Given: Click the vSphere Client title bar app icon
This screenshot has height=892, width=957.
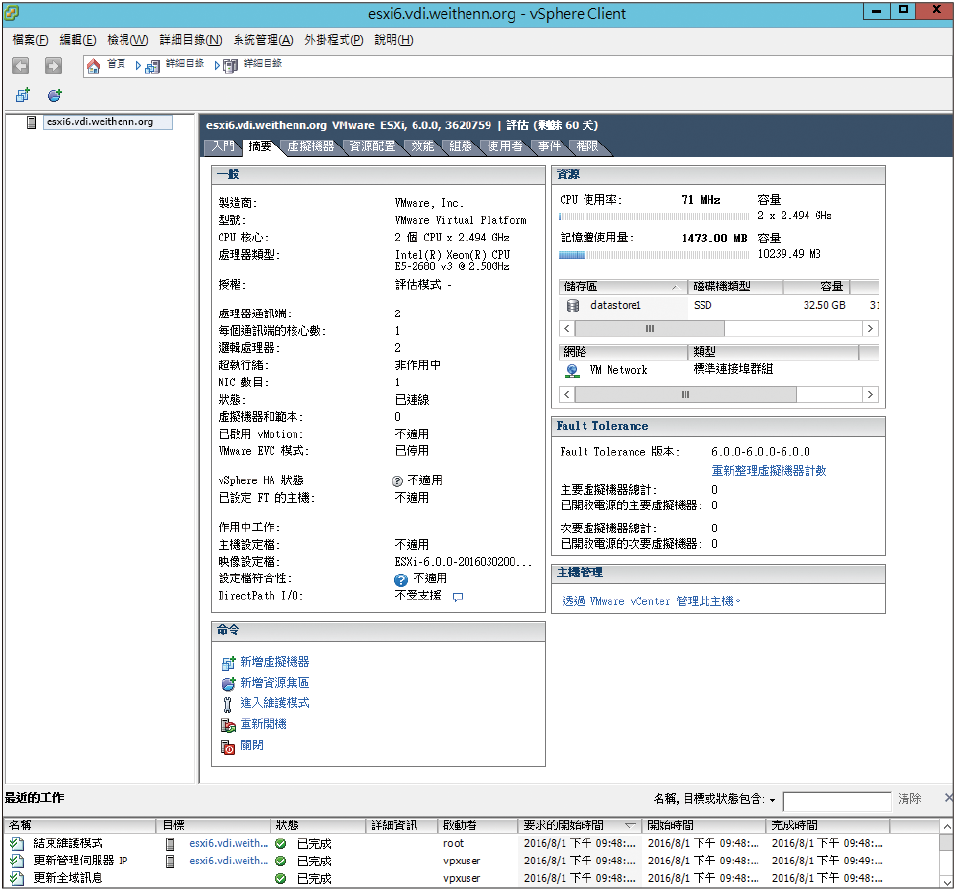Looking at the screenshot, I should tap(11, 12).
